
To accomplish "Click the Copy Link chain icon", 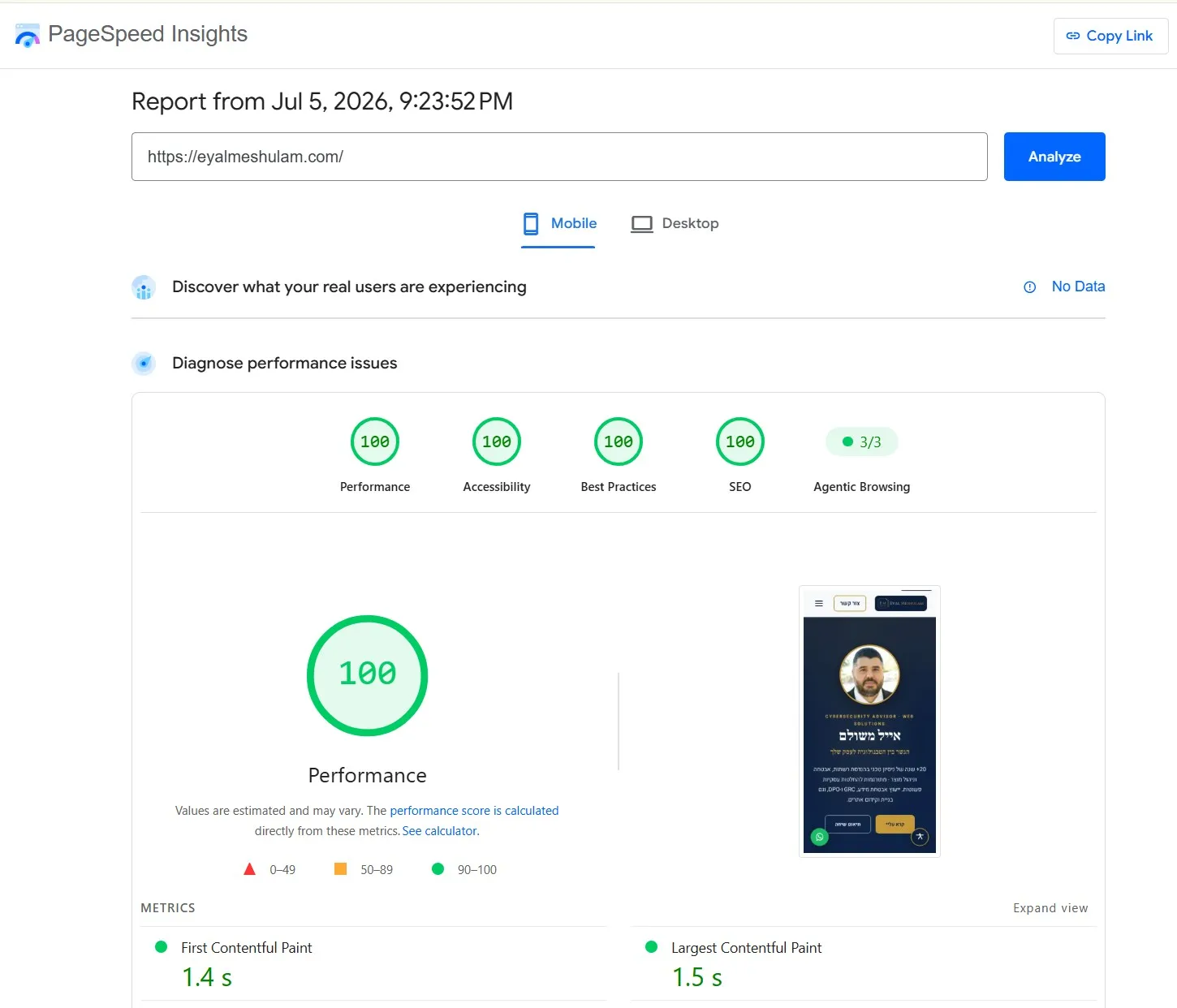I will tap(1073, 36).
